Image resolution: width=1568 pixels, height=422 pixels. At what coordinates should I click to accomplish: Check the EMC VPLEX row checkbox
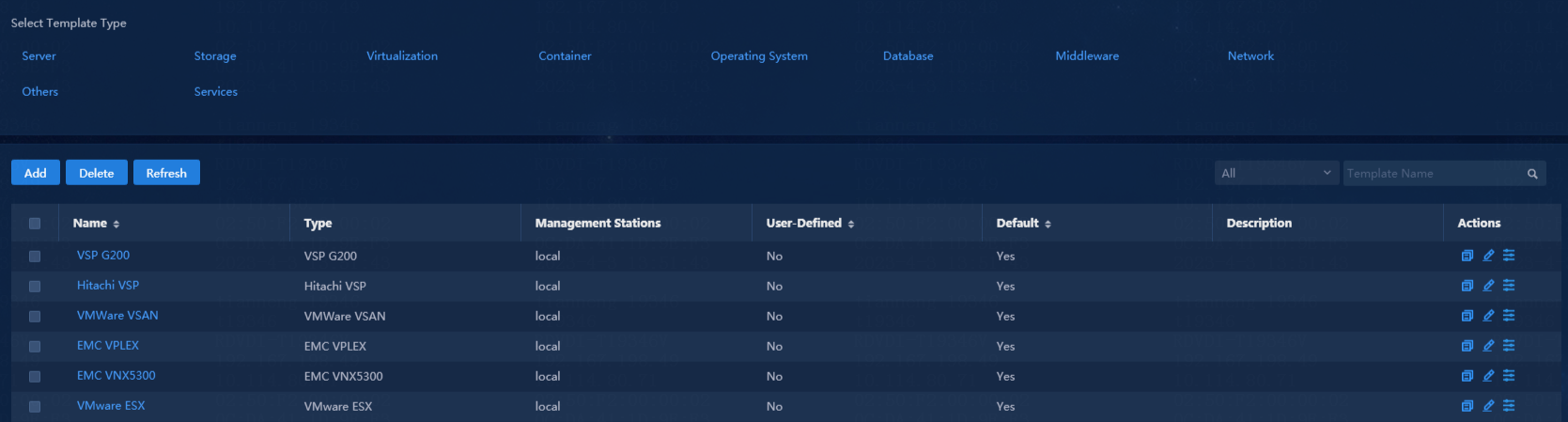click(x=35, y=346)
